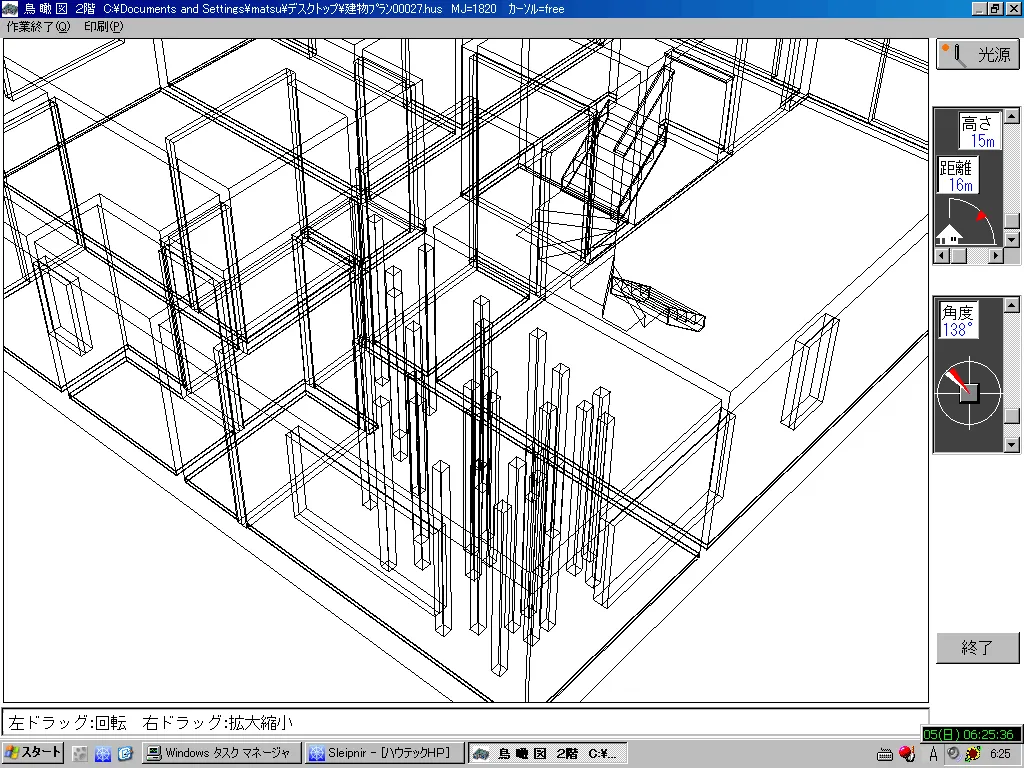
Task: Switch to Windows タスク マネージャ taskbar item
Action: [x=219, y=753]
